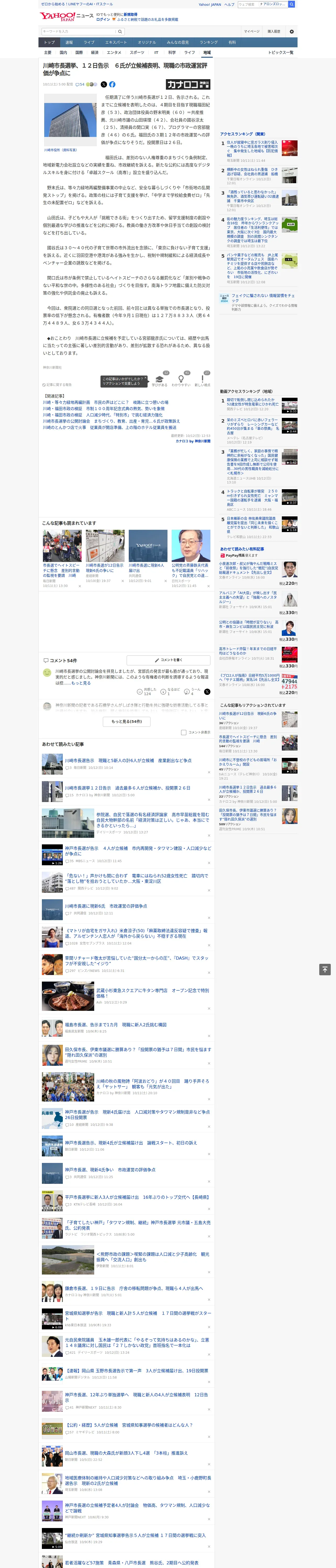Screen dimensions: 336x1568
Task: Share the article on Facebook
Action: click(x=112, y=85)
